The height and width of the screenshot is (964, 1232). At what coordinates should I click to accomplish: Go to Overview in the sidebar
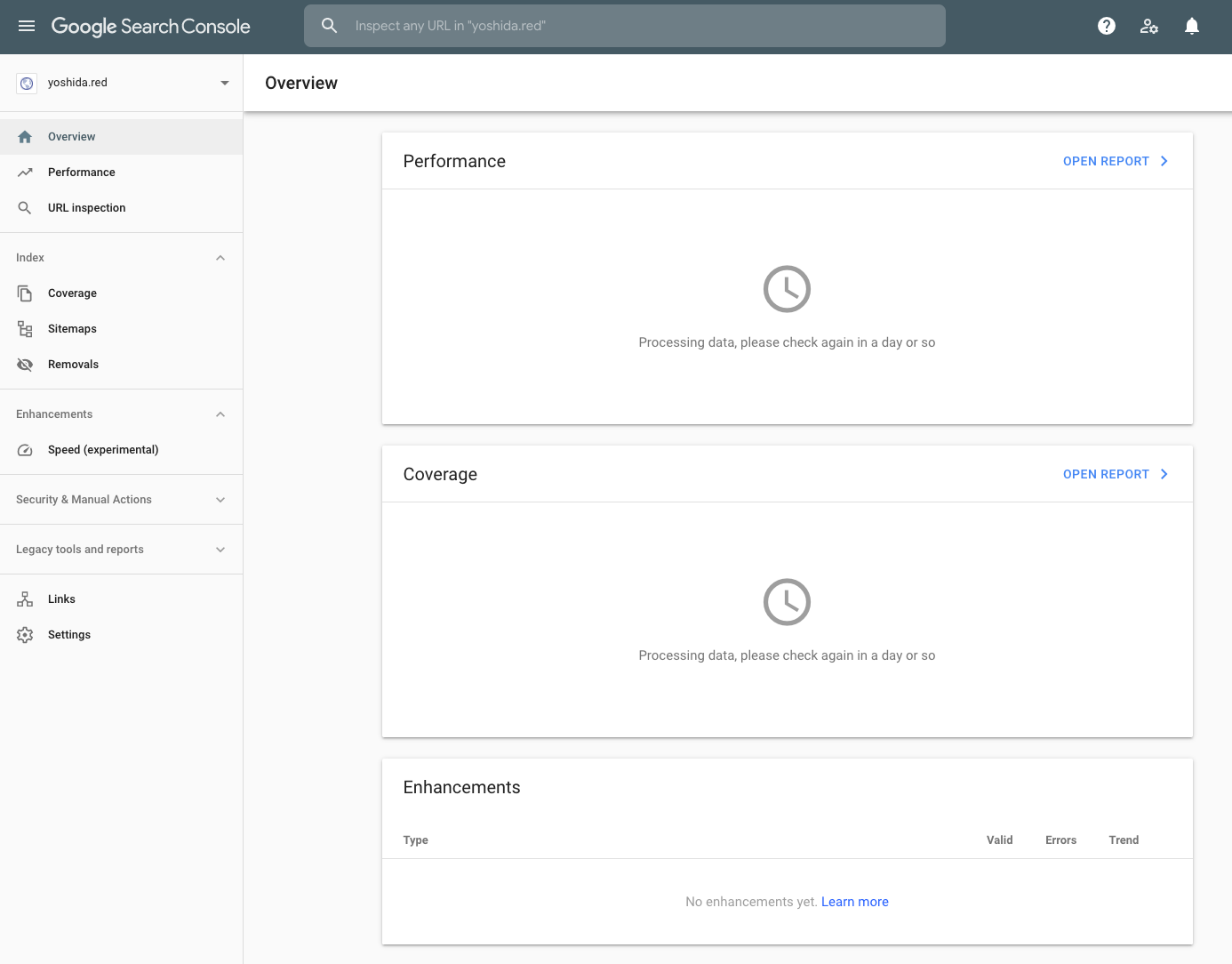121,137
